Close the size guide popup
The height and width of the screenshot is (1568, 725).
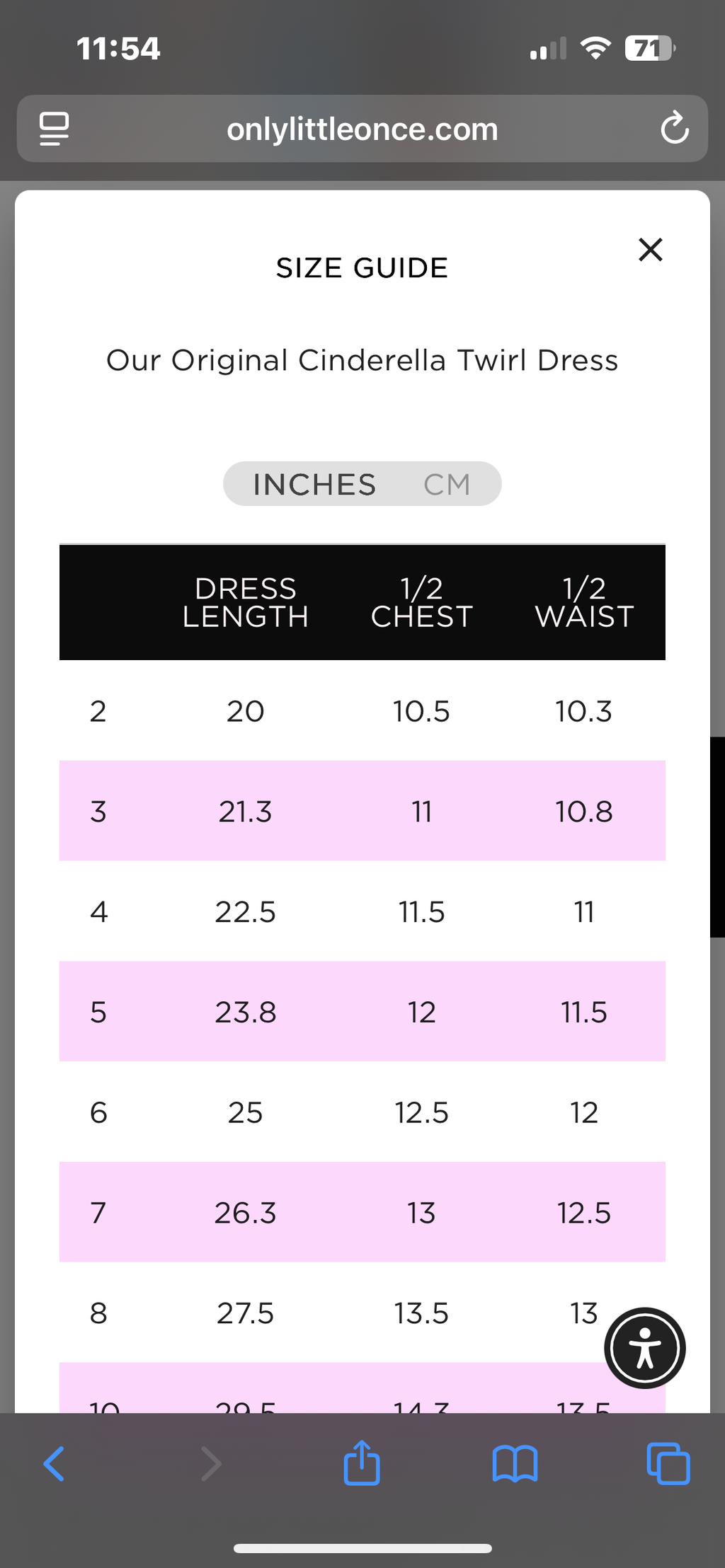point(650,250)
